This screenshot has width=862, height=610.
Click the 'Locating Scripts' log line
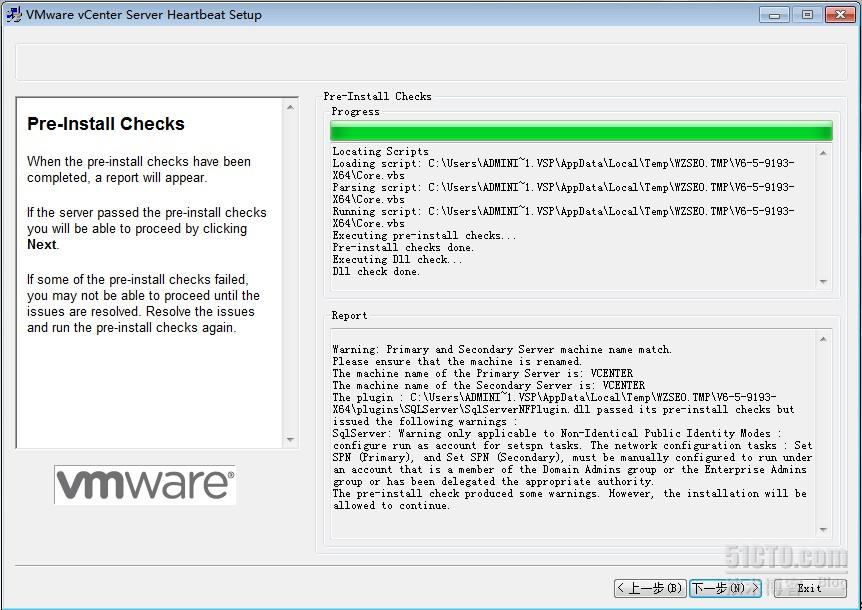[x=380, y=151]
